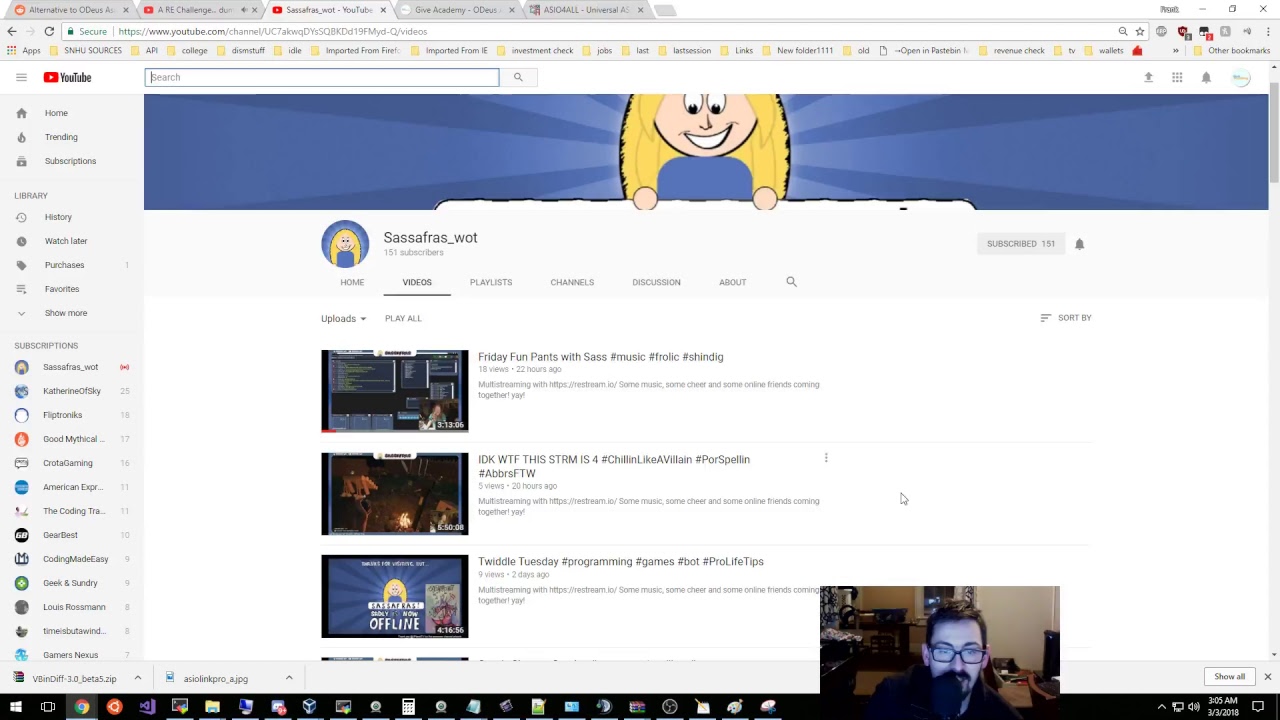Switch to the ASIO4ALL browser tab

[585, 10]
